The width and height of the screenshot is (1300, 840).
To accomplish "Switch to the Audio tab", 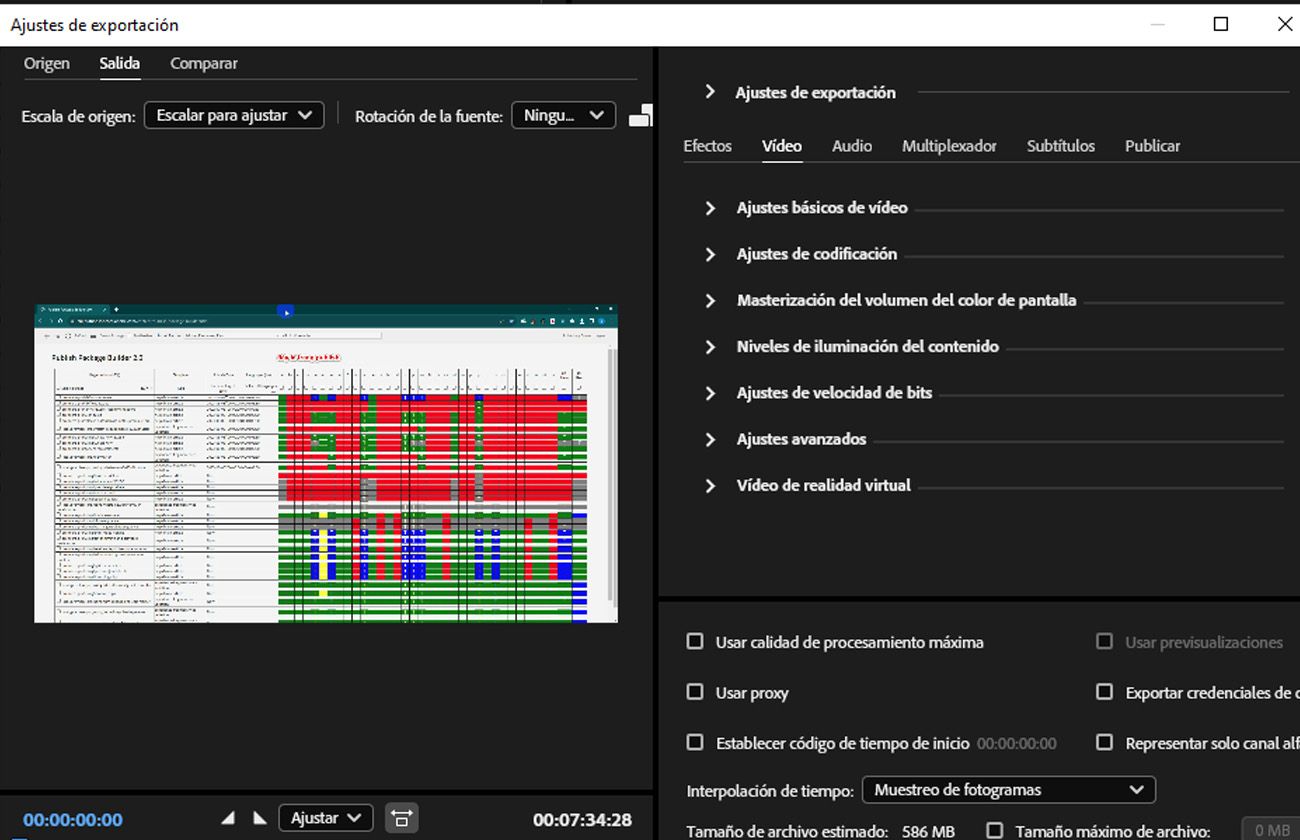I will point(851,146).
